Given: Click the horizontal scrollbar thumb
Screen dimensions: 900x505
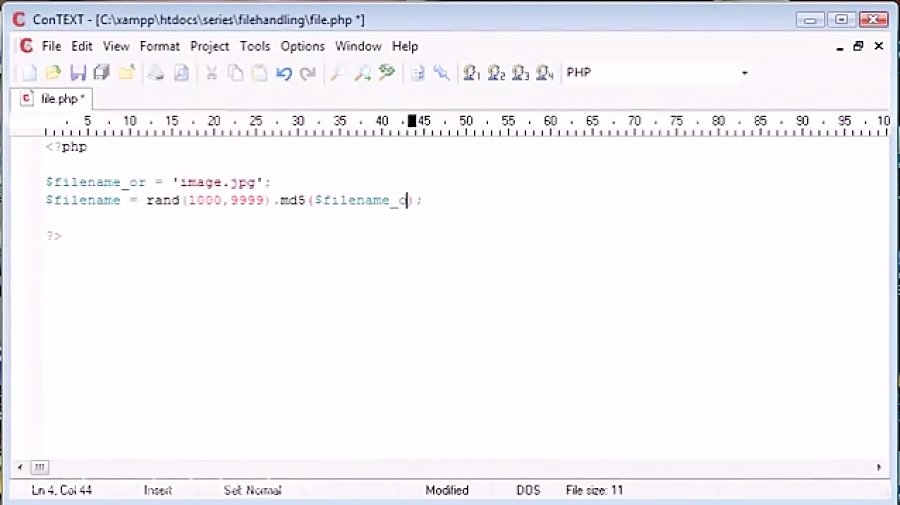Looking at the screenshot, I should click(40, 467).
